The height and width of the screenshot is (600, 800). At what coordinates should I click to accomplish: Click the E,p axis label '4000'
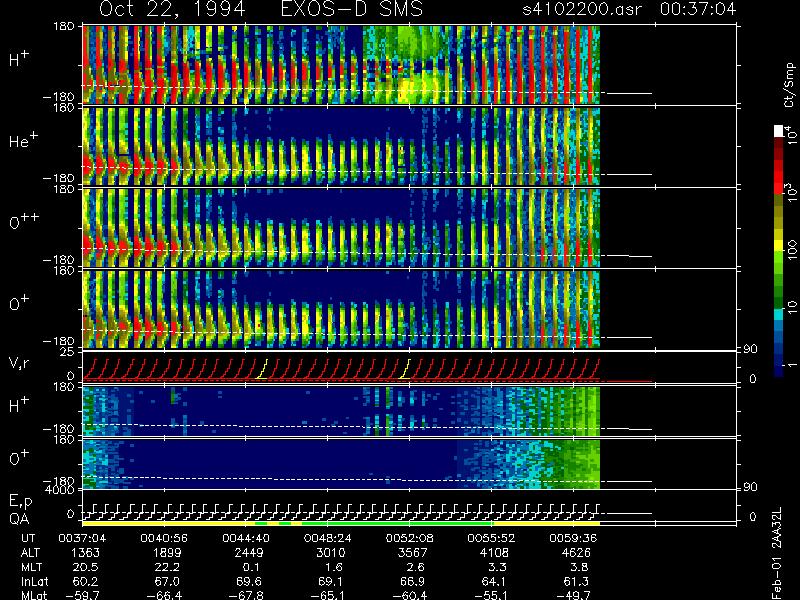62,490
